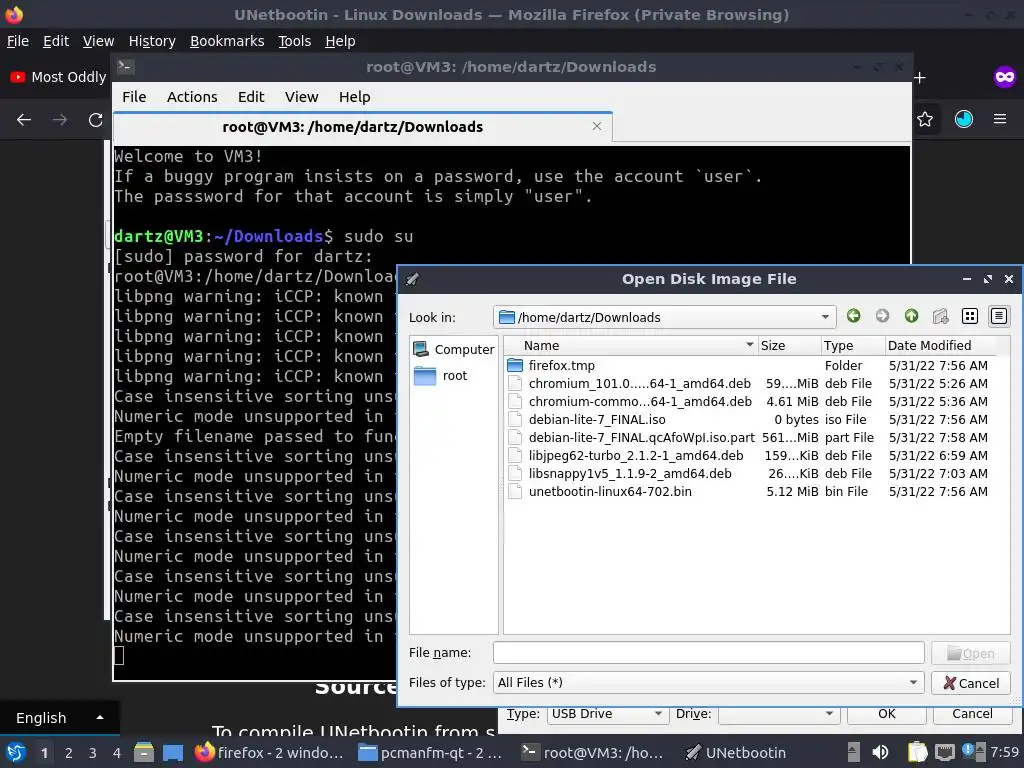Click private browsing mask icon
The width and height of the screenshot is (1024, 768).
1004,77
